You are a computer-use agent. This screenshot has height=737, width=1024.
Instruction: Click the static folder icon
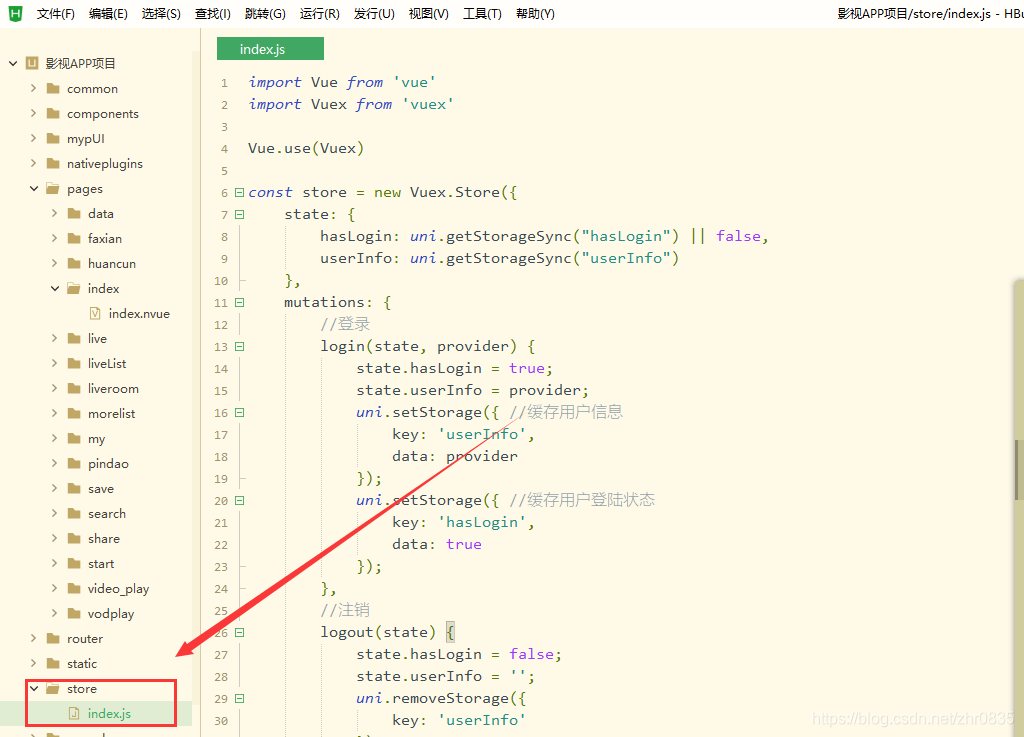53,663
